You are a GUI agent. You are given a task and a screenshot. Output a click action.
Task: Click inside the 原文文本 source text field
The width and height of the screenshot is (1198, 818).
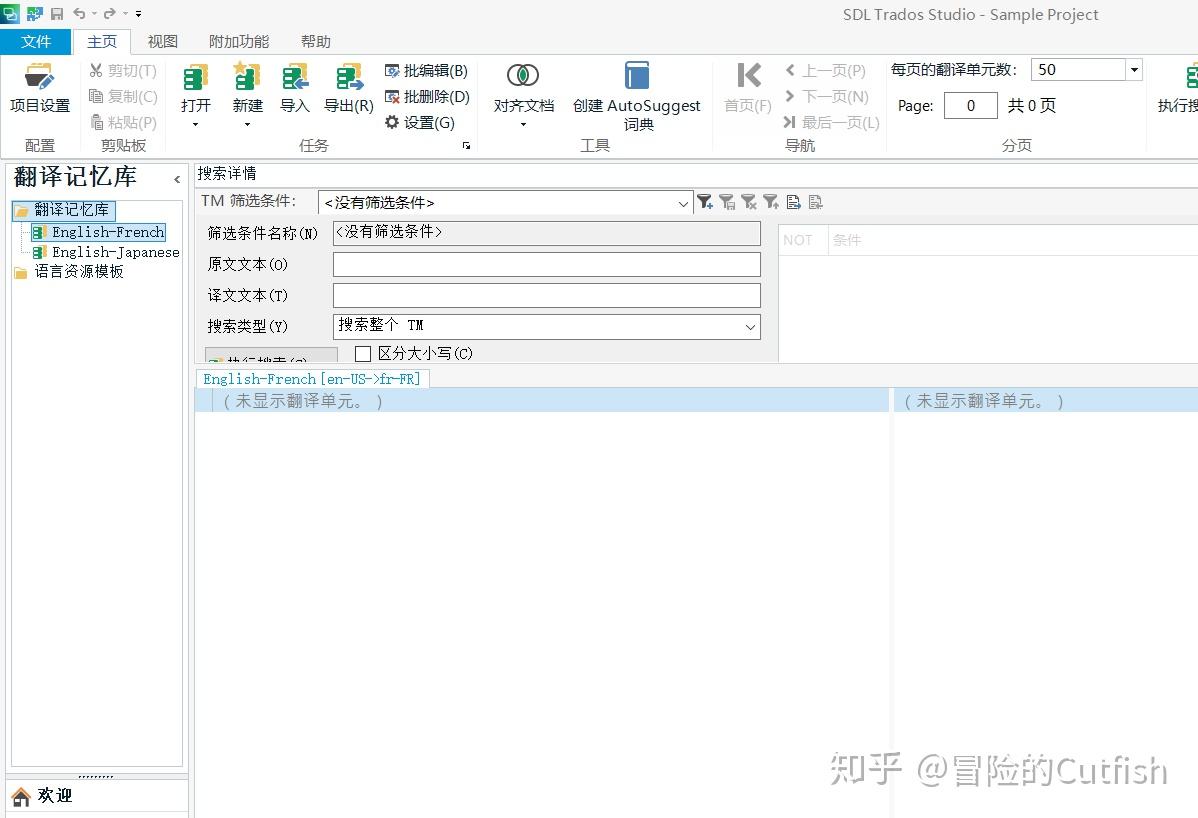(546, 264)
